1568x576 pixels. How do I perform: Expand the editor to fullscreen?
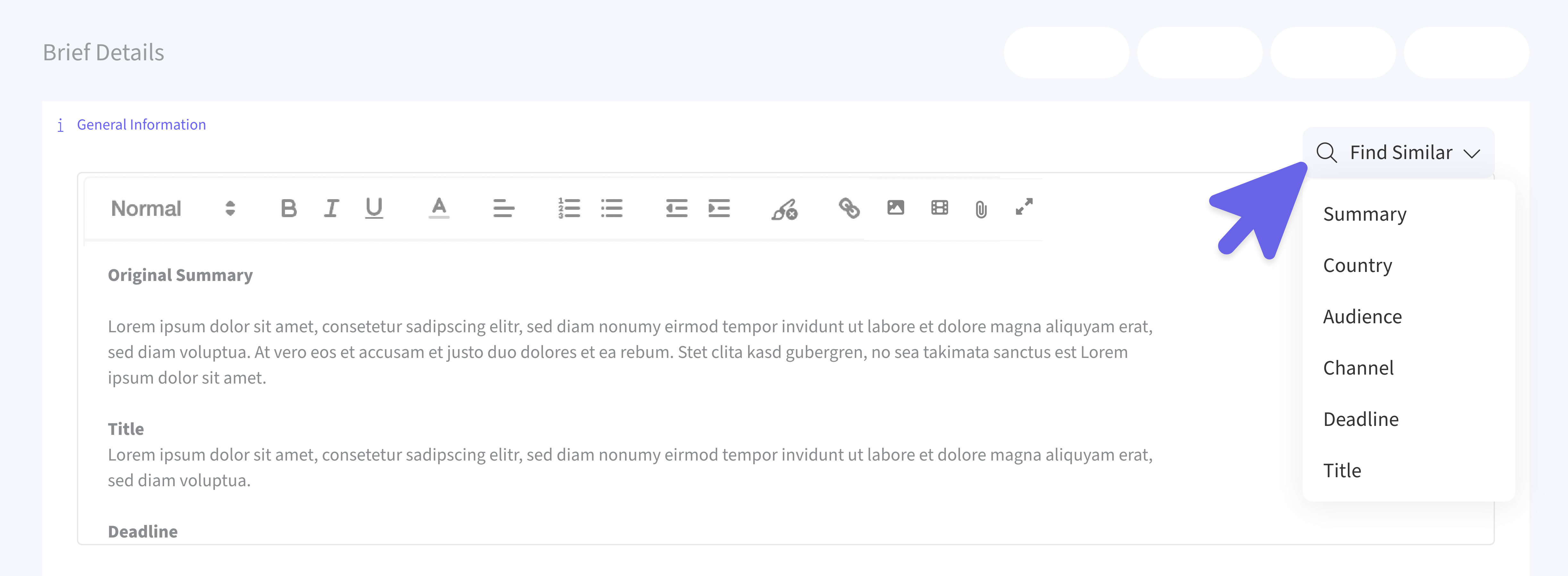(x=1024, y=207)
